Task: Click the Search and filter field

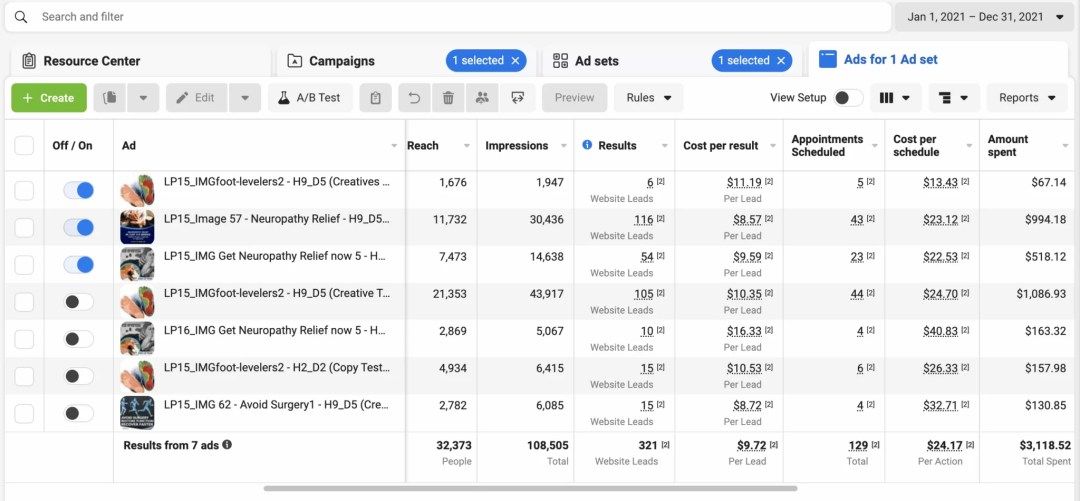Action: (x=448, y=17)
